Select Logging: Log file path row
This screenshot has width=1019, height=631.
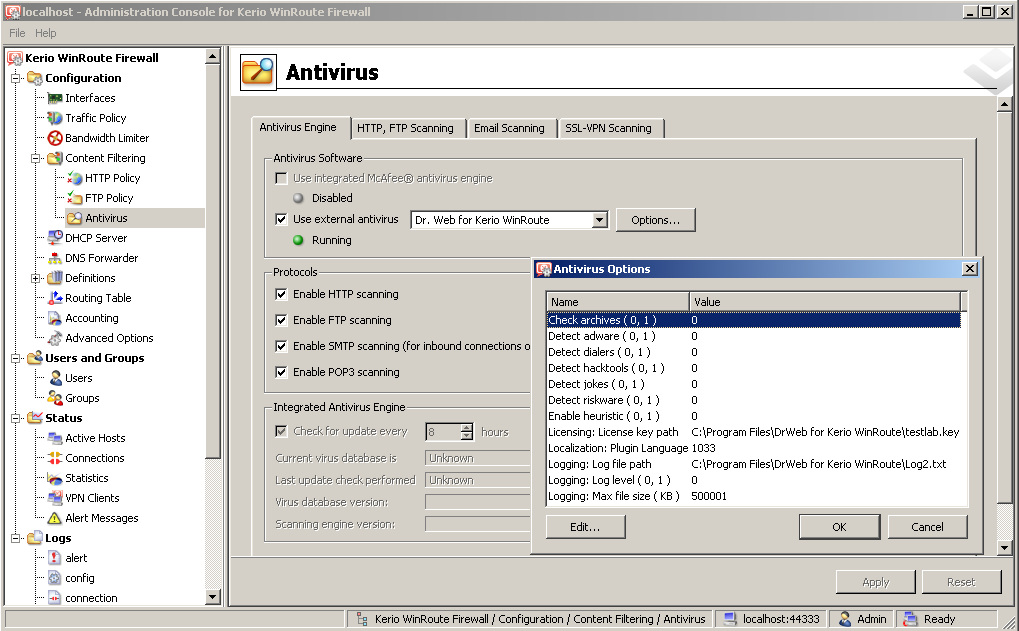pos(754,464)
